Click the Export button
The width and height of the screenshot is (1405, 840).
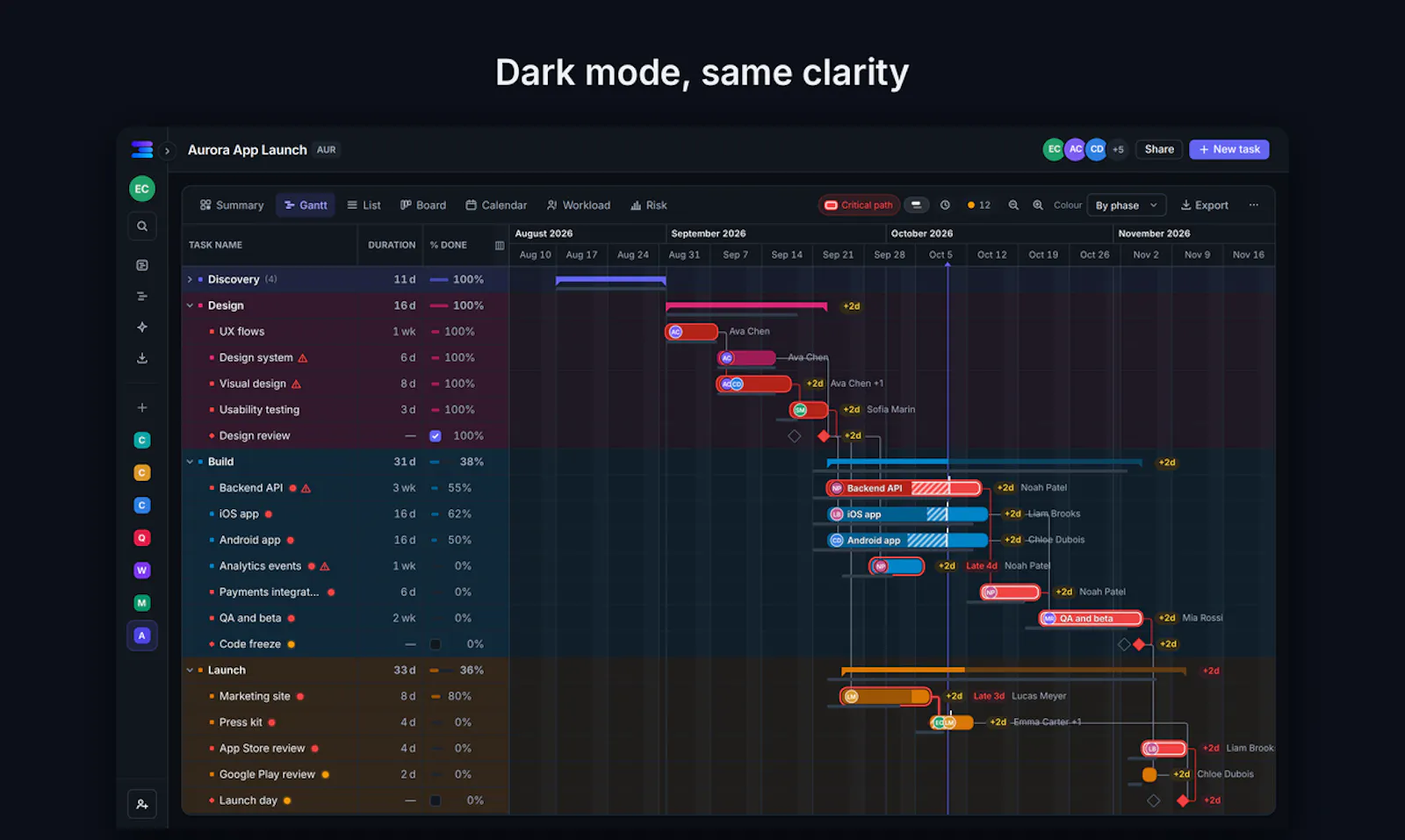click(x=1204, y=205)
